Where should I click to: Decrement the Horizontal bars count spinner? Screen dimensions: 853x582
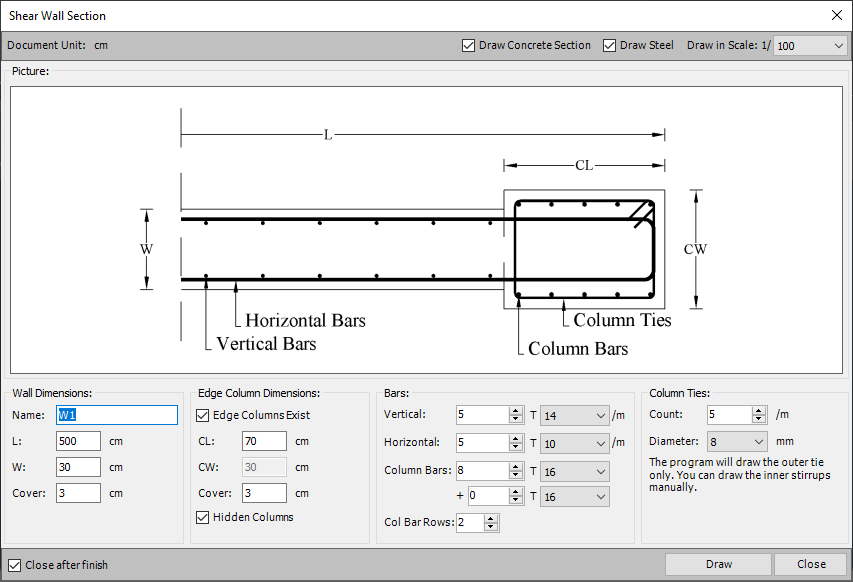click(516, 446)
